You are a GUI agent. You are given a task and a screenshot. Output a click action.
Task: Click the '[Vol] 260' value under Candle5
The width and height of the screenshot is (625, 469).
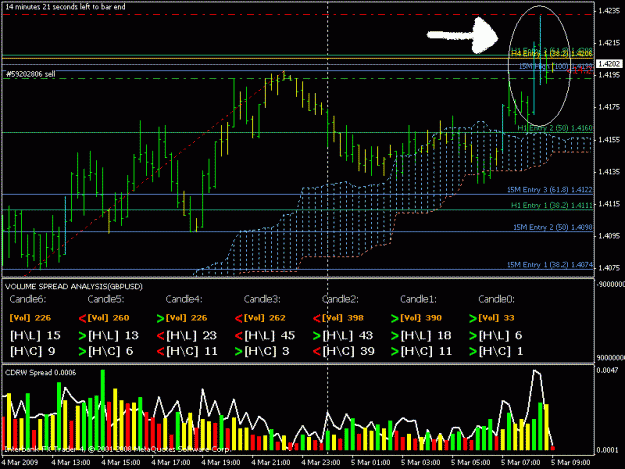(108, 318)
